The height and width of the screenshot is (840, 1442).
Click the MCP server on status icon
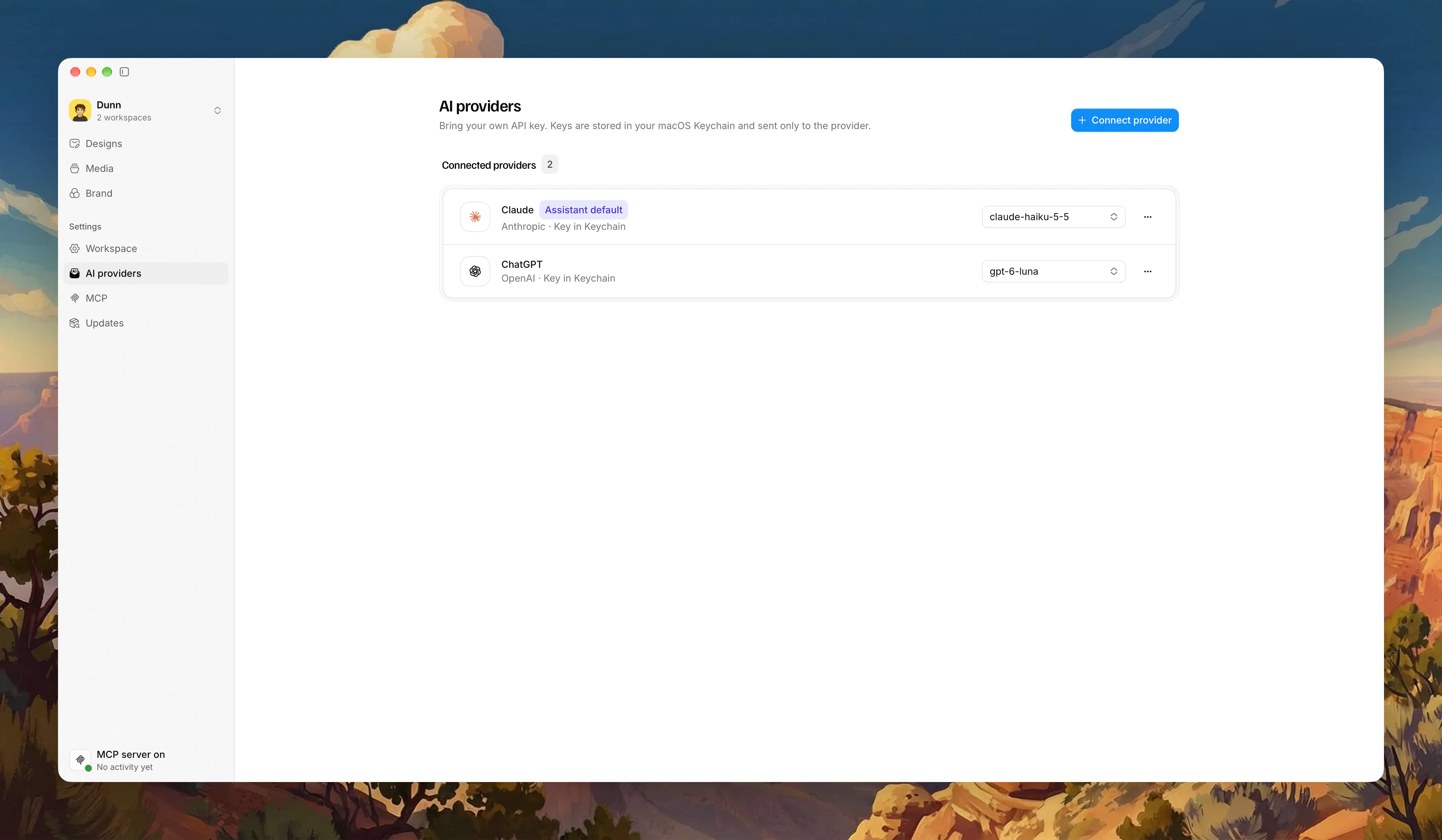coord(80,760)
